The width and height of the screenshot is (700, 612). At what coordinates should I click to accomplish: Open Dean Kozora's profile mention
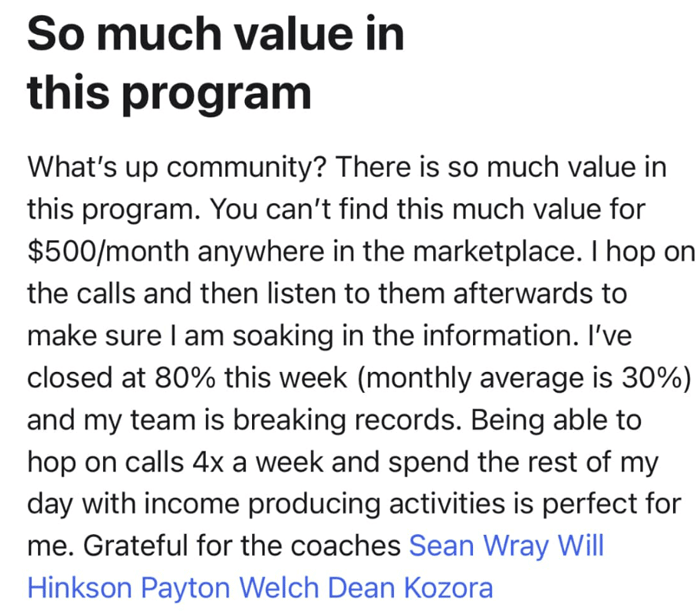(x=410, y=588)
